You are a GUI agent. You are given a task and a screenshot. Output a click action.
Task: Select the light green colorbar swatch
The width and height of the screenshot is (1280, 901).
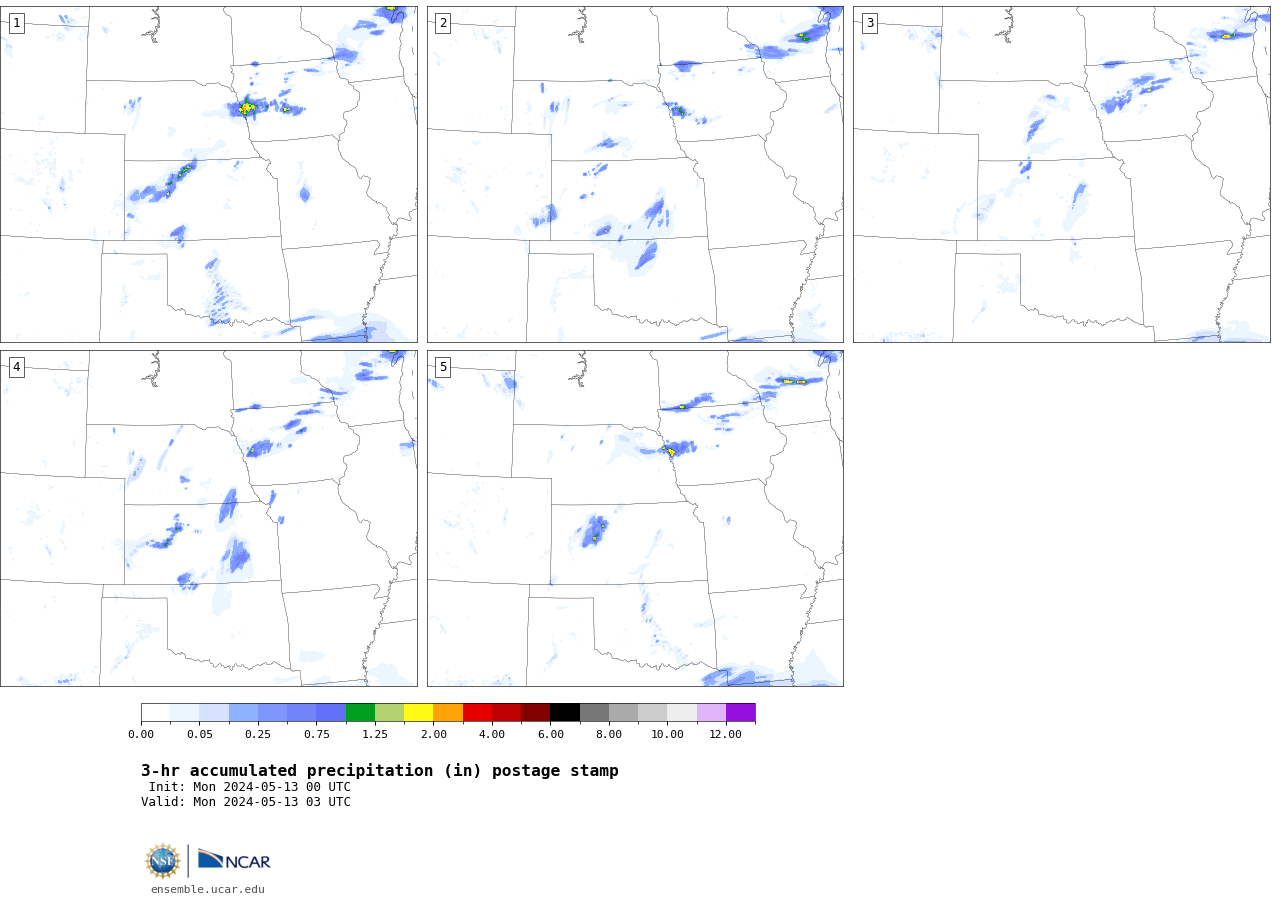click(x=389, y=713)
